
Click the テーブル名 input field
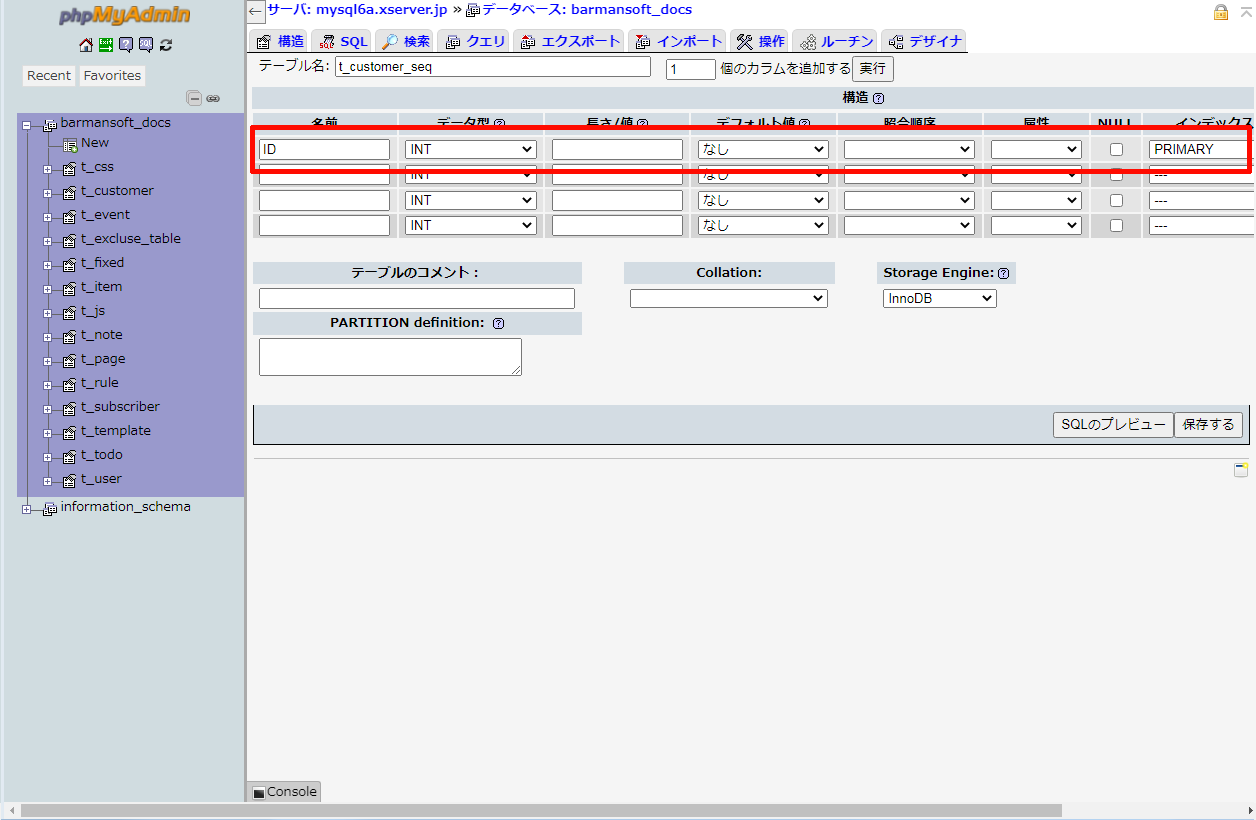tap(492, 67)
